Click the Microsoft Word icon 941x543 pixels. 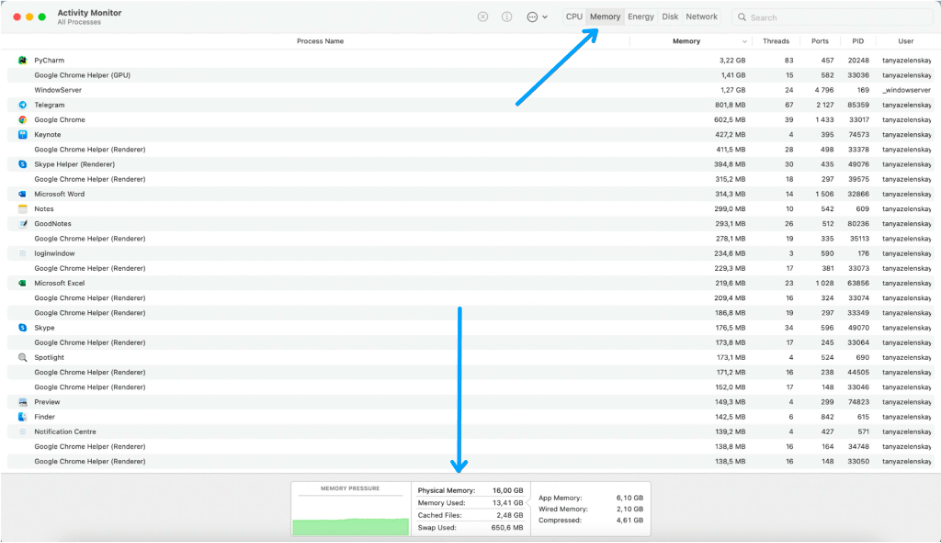(22, 194)
